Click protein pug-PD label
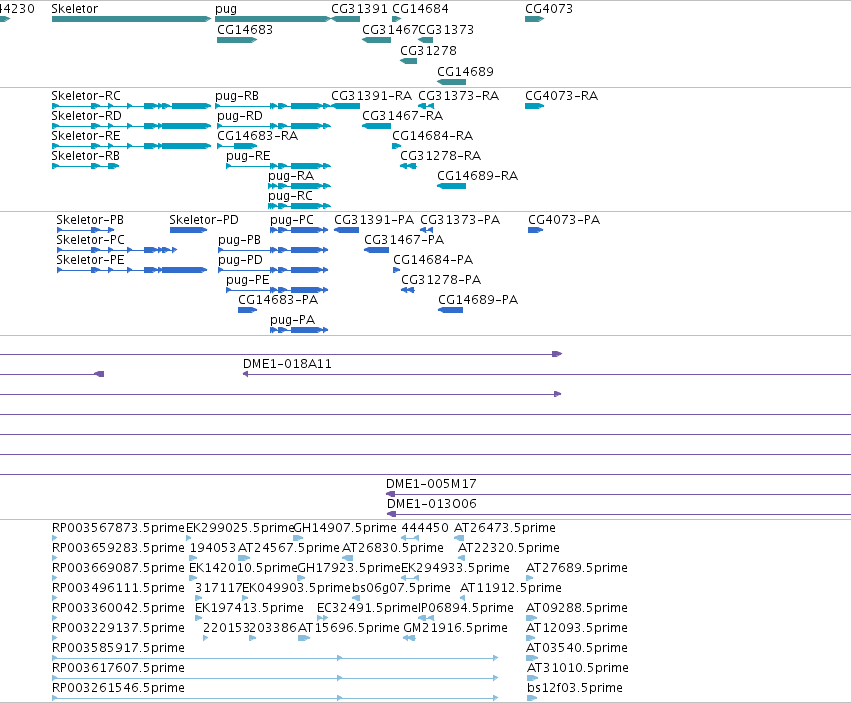The width and height of the screenshot is (851, 703). pyautogui.click(x=240, y=260)
